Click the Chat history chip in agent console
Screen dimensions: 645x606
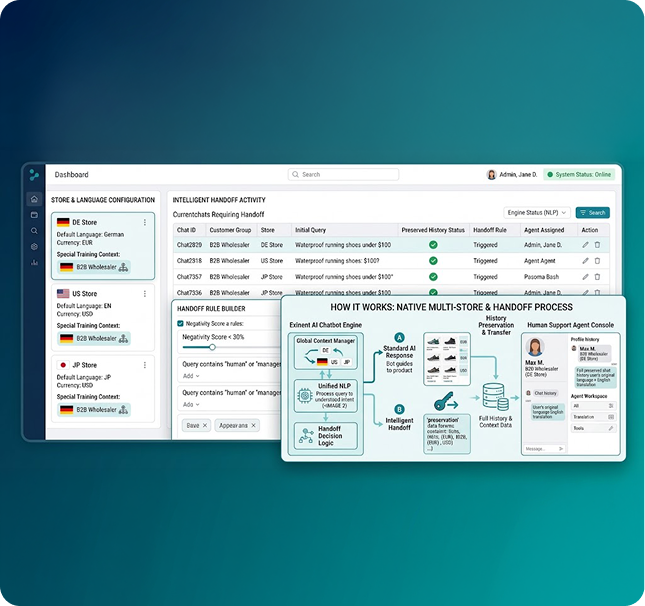(545, 393)
